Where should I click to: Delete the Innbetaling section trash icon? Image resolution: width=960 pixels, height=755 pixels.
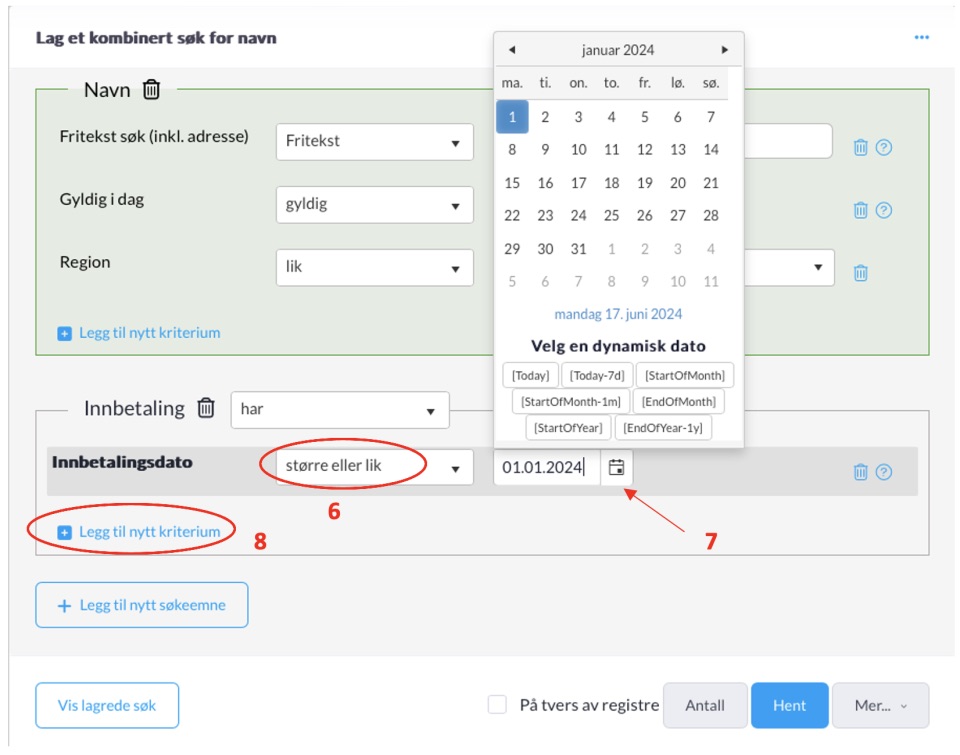[206, 408]
